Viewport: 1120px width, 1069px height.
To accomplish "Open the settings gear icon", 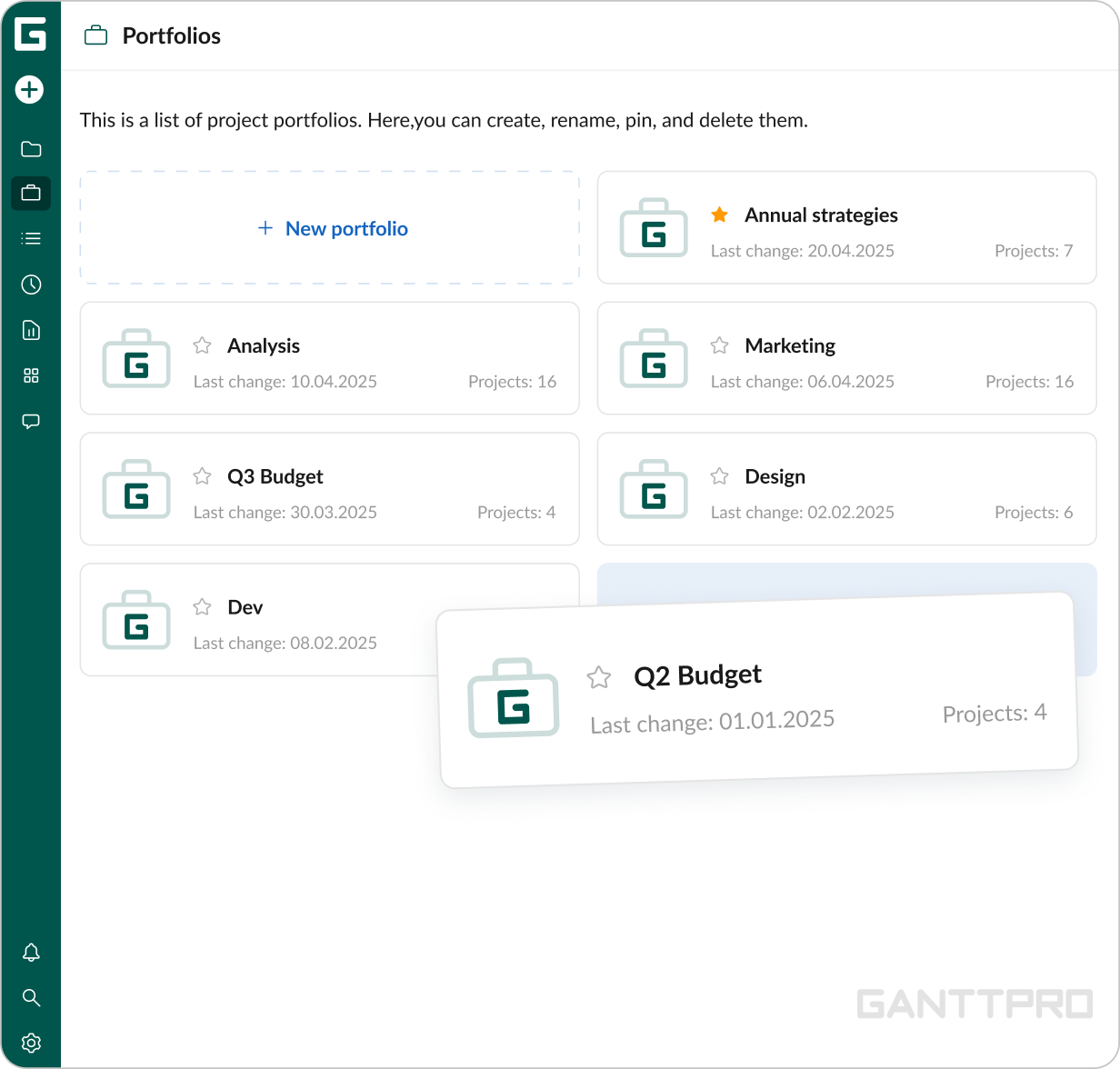I will (31, 1043).
